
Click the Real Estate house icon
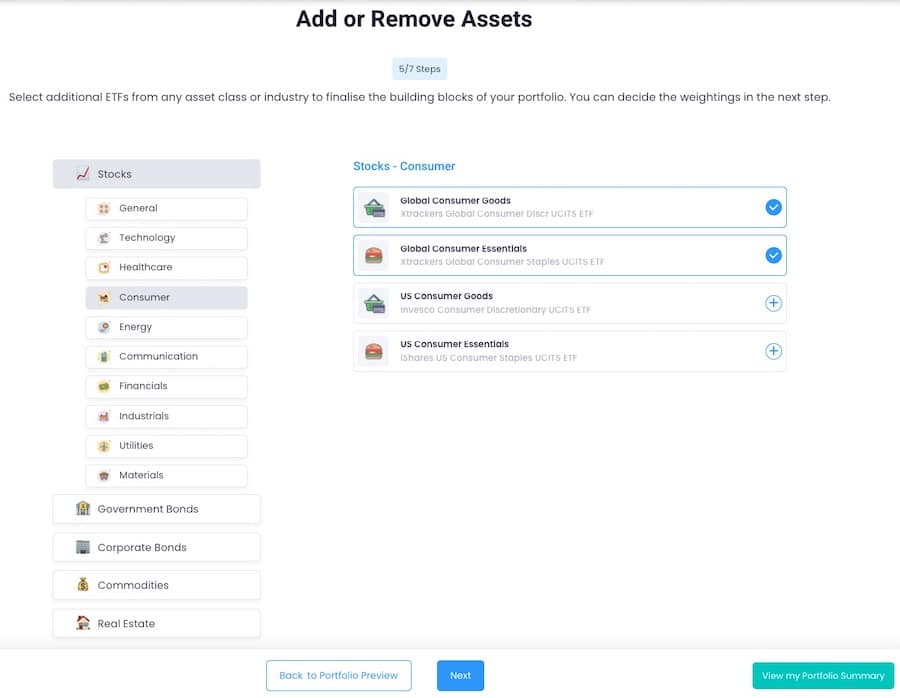[83, 623]
